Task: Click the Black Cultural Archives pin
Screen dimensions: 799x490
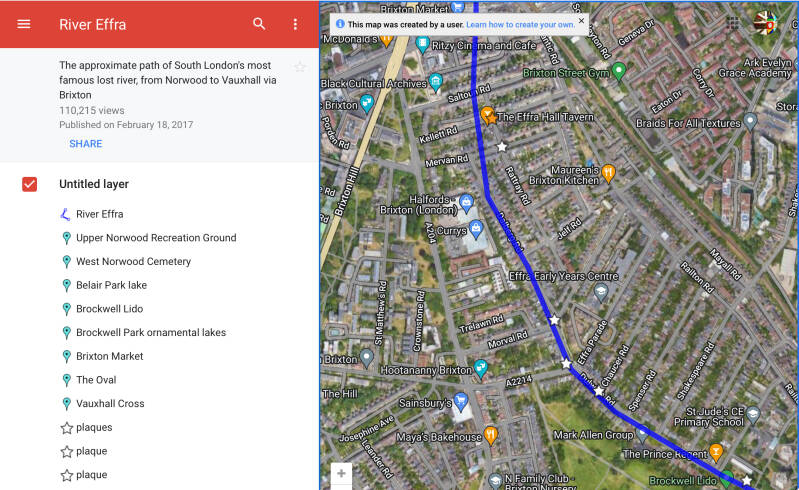Action: pos(435,82)
